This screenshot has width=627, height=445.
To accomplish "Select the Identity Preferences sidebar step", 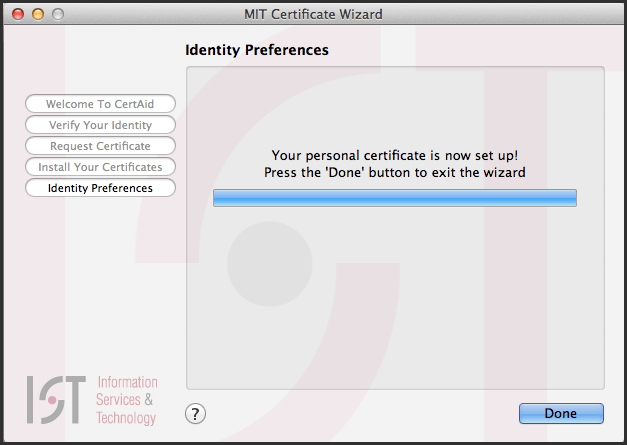I will click(x=100, y=188).
